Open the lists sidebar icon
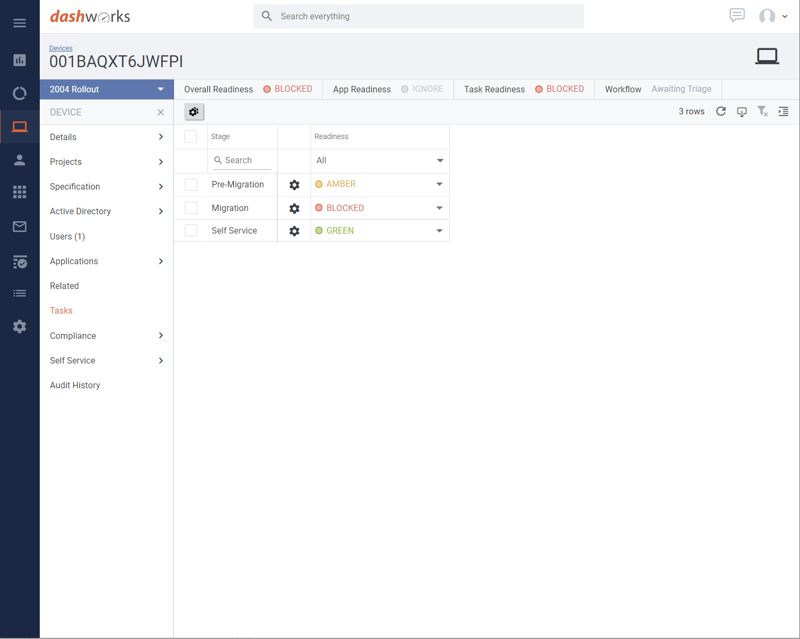 coord(19,293)
